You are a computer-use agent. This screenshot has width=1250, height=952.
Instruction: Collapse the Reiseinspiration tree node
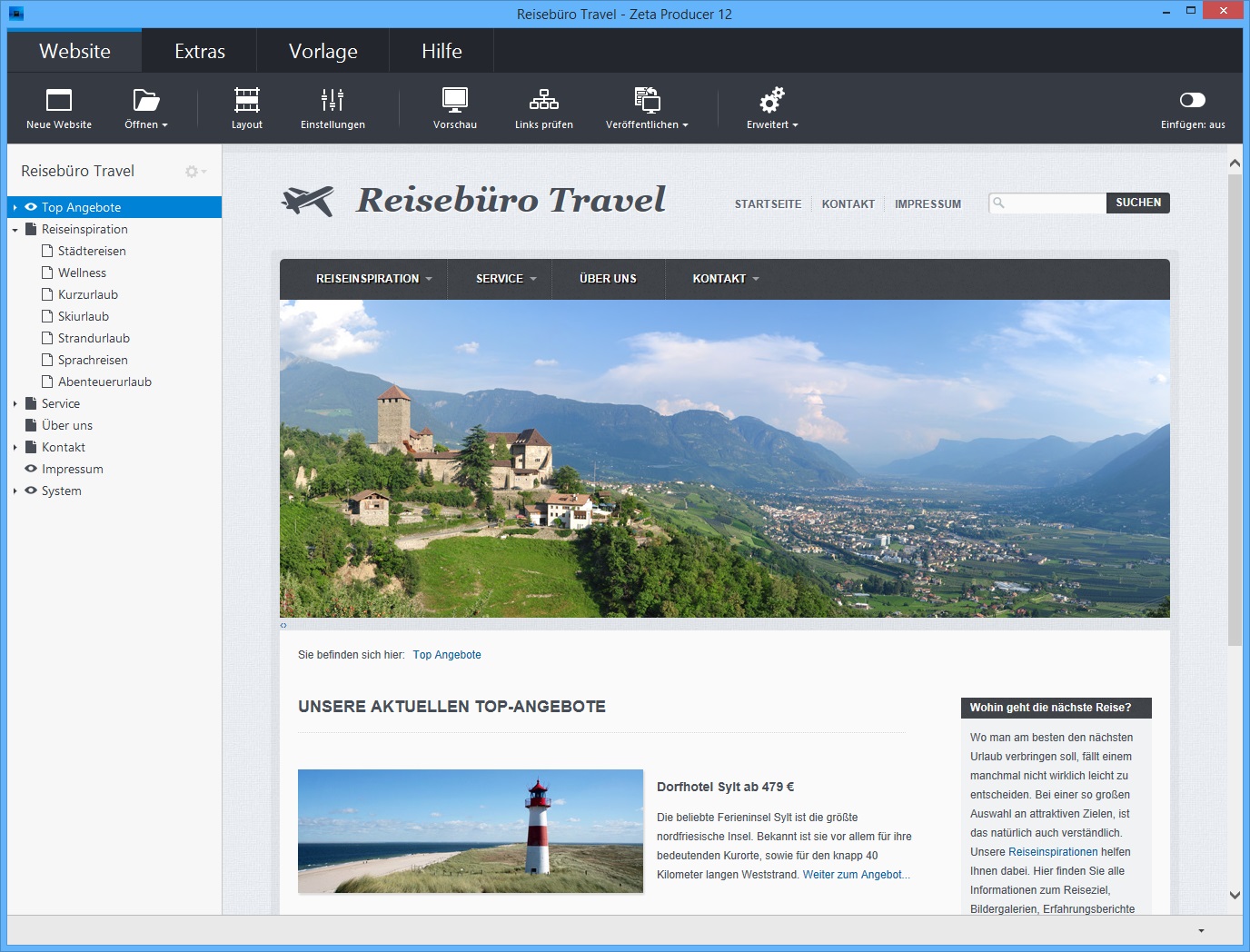point(15,230)
